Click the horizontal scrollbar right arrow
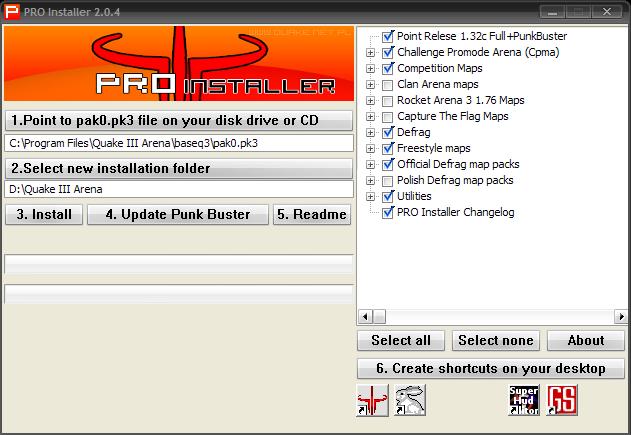The image size is (631, 435). click(x=619, y=316)
